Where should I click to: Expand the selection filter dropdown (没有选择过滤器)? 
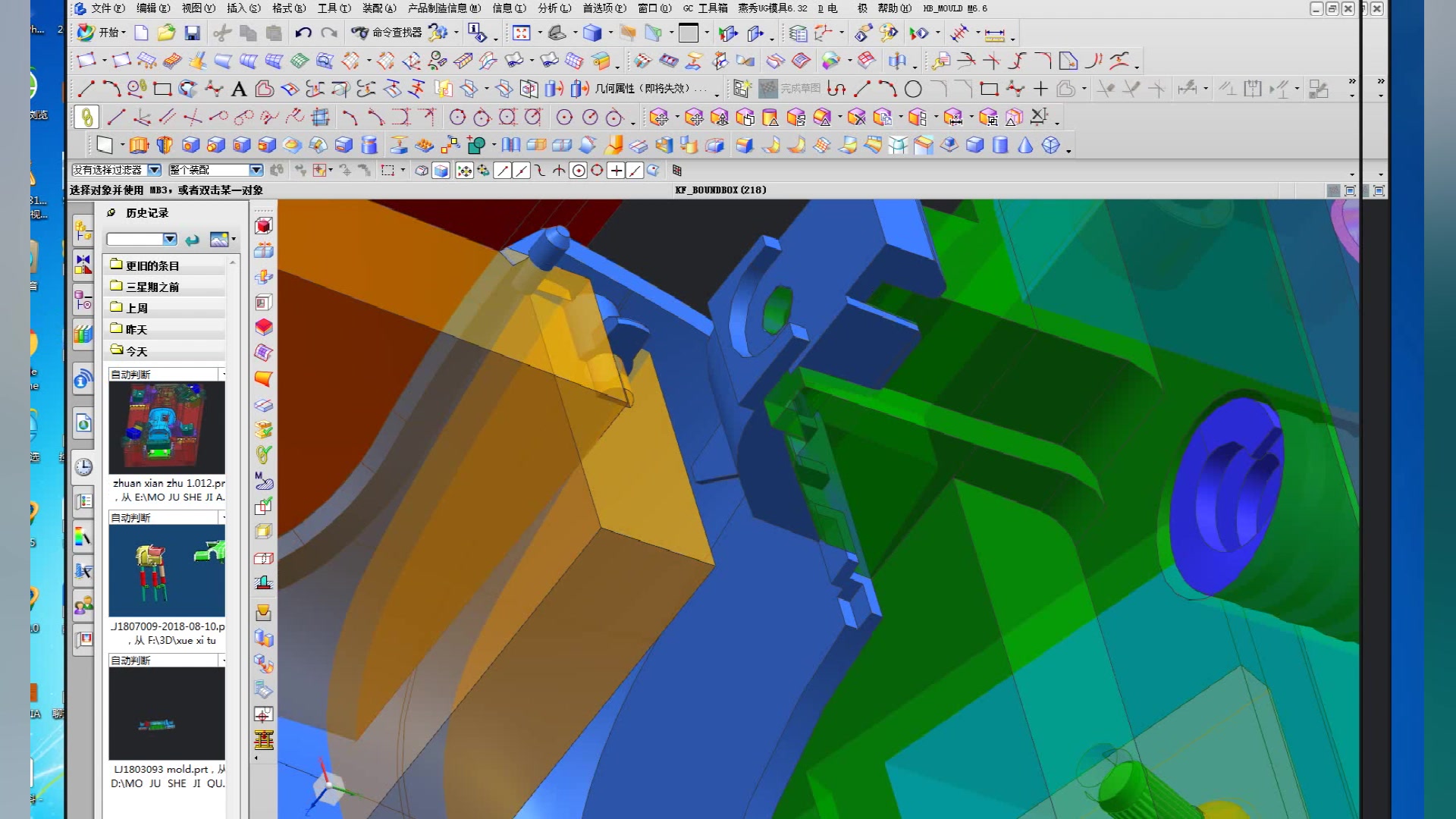(154, 170)
